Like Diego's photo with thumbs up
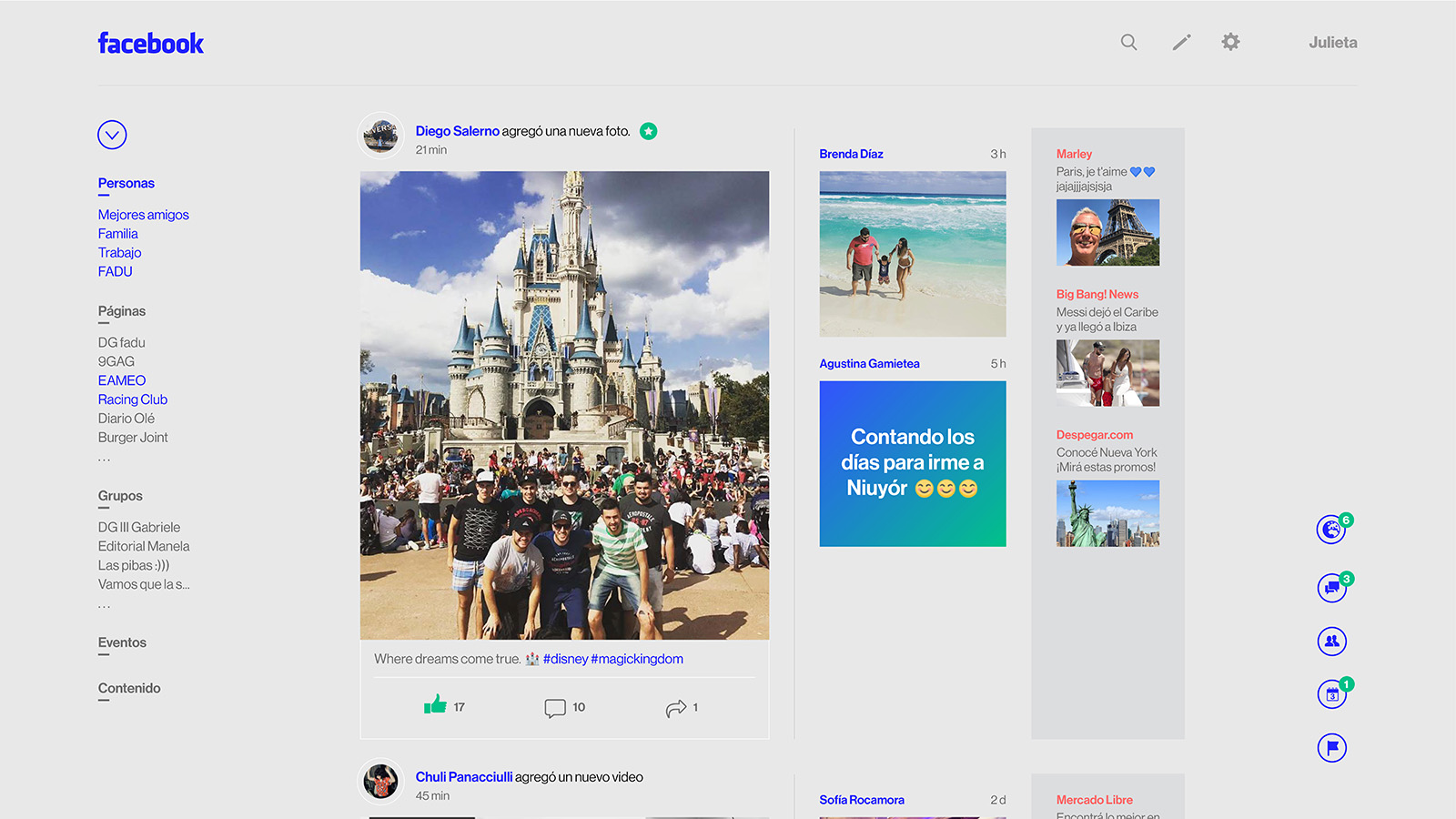This screenshot has width=1456, height=819. click(x=435, y=705)
